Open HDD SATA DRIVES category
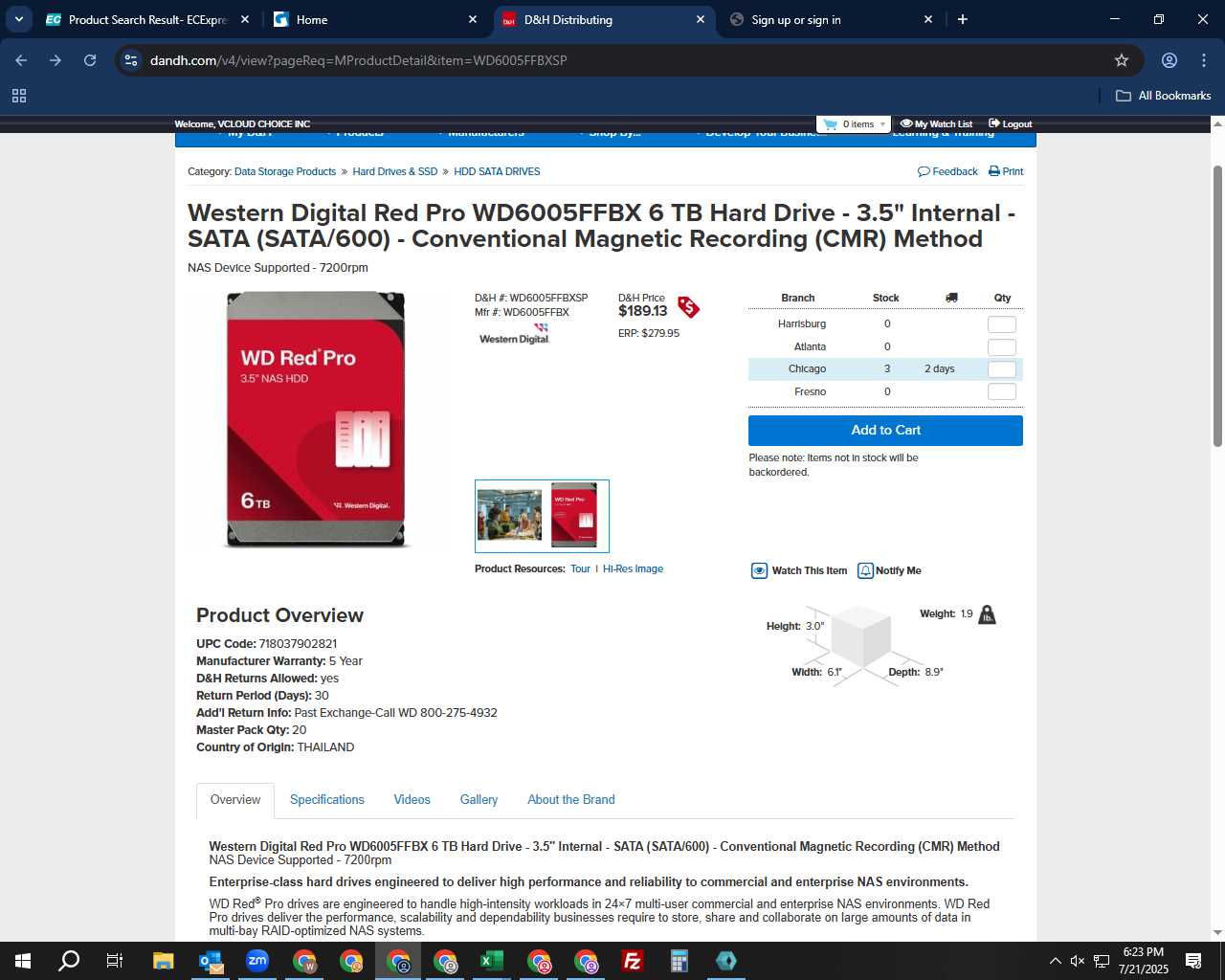The height and width of the screenshot is (980, 1225). (497, 171)
